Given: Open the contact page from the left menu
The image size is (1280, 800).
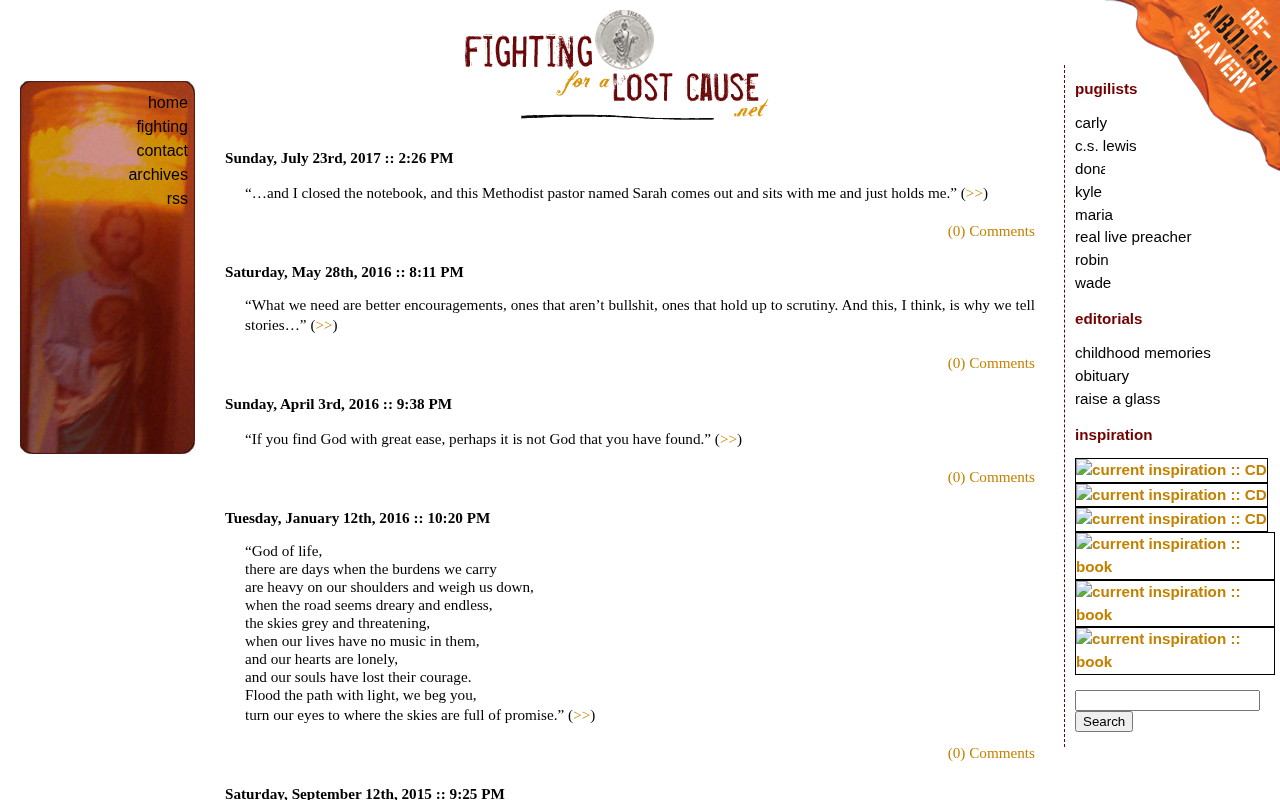Looking at the screenshot, I should (x=162, y=151).
